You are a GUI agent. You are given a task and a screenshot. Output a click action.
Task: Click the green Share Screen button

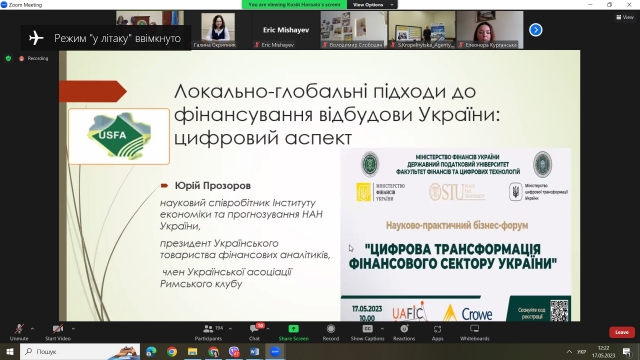(x=293, y=332)
